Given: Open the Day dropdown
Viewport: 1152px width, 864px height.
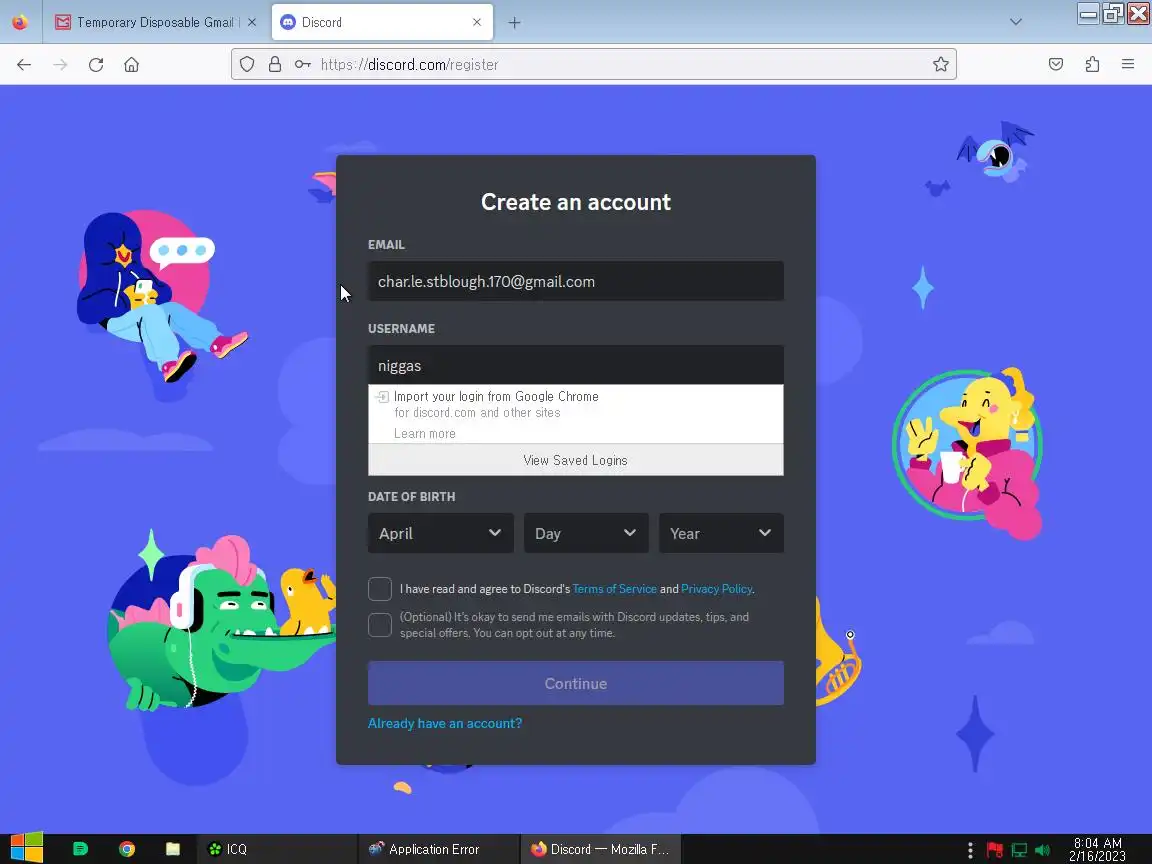Looking at the screenshot, I should pos(586,533).
